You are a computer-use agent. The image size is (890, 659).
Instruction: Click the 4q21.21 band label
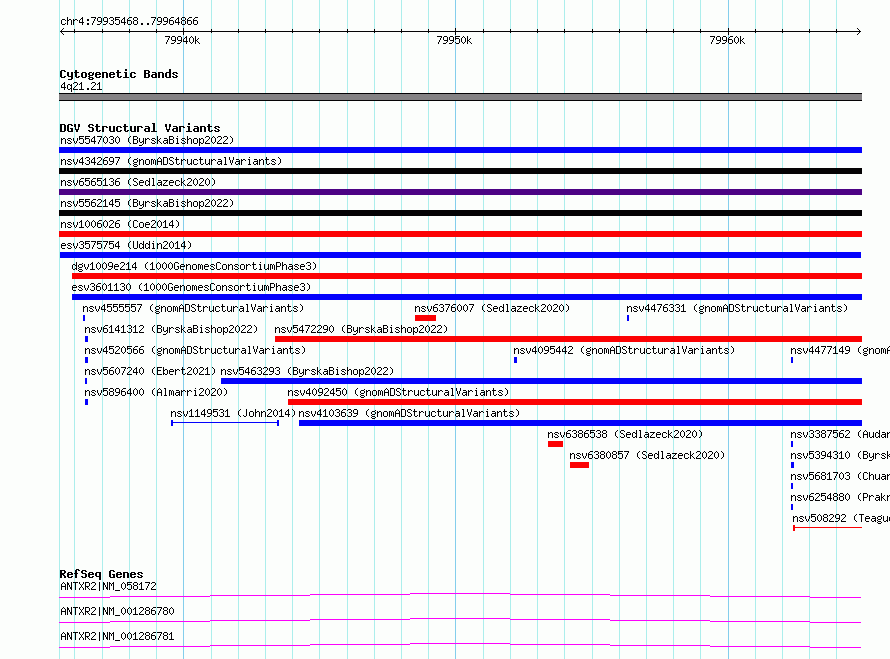[x=81, y=86]
